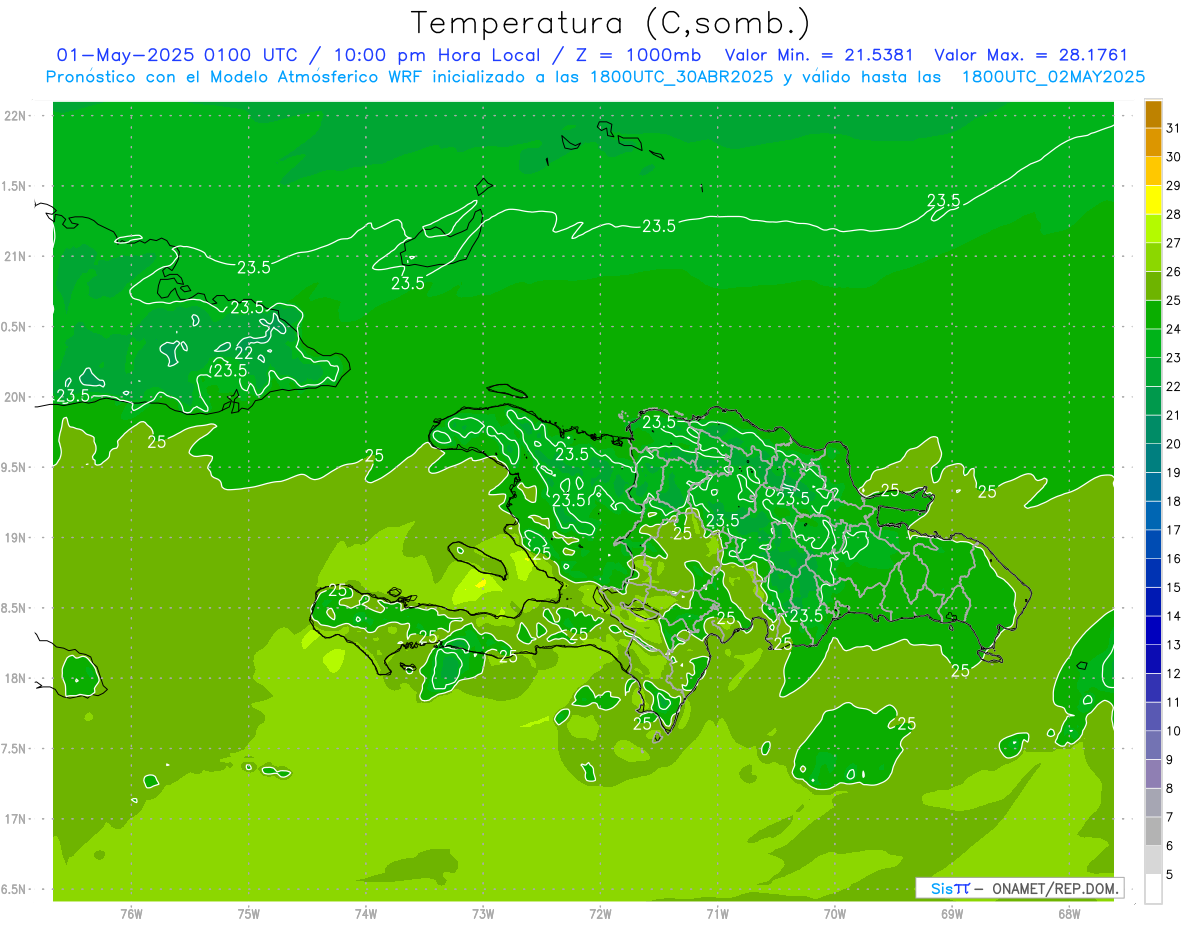1200x927 pixels.
Task: Click the 76W longitude label
Action: click(x=131, y=914)
